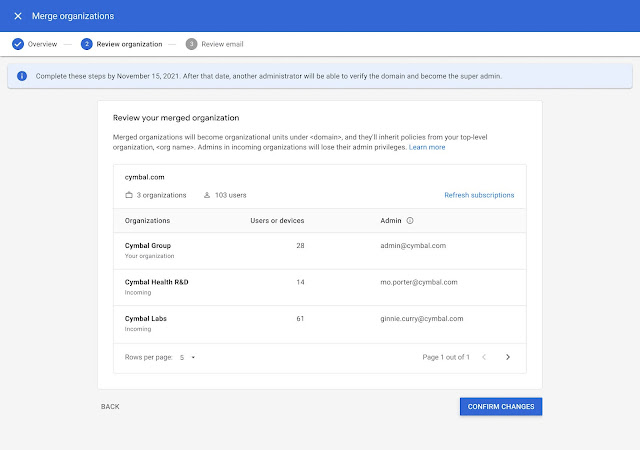640x450 pixels.
Task: Click the November 15, 2021 deadline notice text
Action: coord(269,76)
